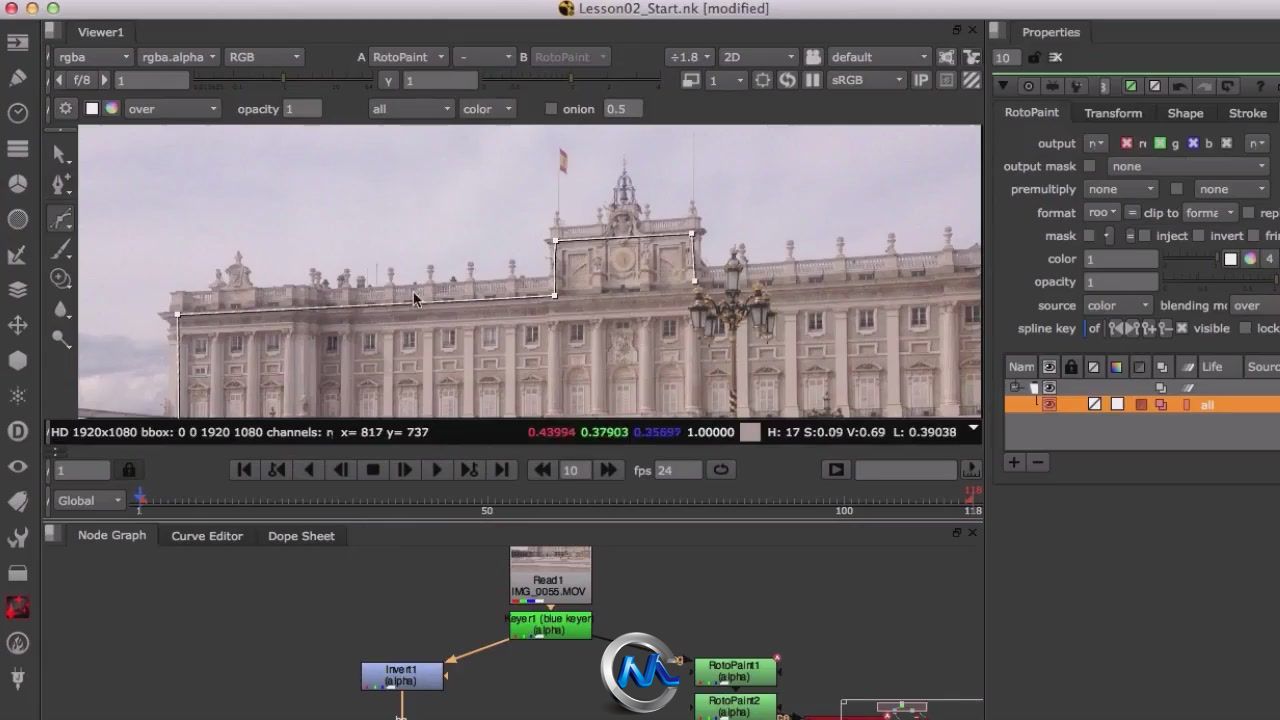Toggle the region of interest icon

click(763, 80)
